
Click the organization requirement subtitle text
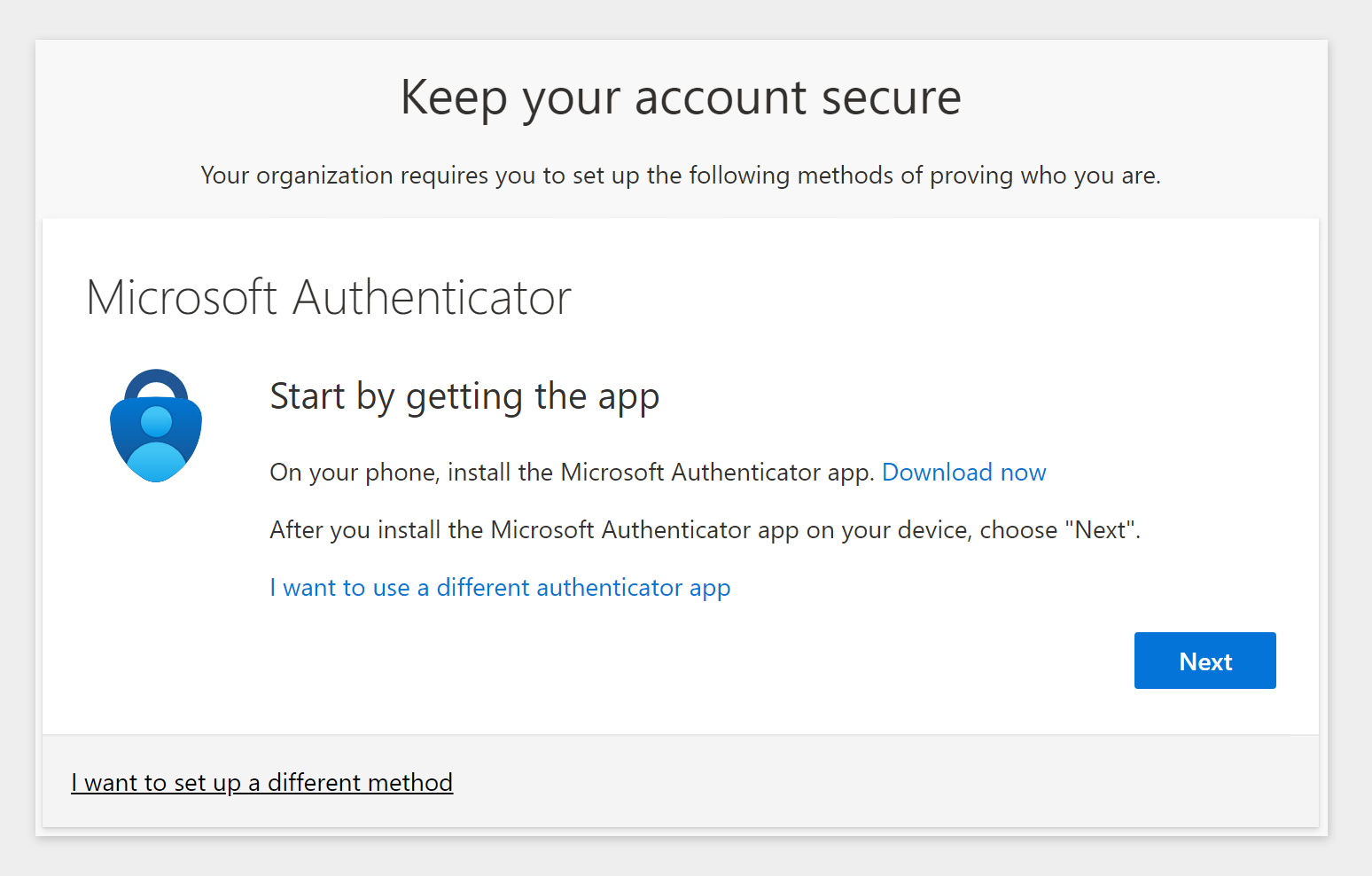pos(681,175)
